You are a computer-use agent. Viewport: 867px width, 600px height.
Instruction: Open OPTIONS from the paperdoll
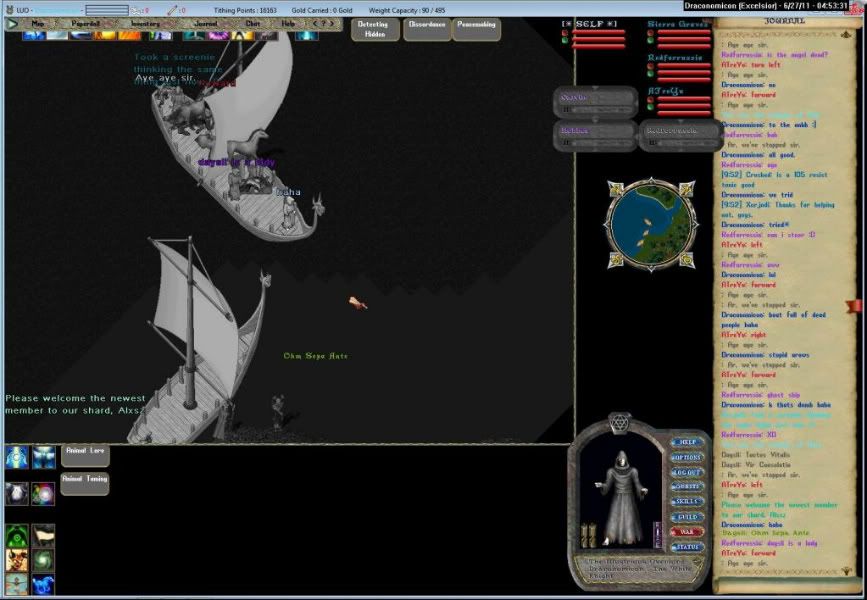(687, 457)
